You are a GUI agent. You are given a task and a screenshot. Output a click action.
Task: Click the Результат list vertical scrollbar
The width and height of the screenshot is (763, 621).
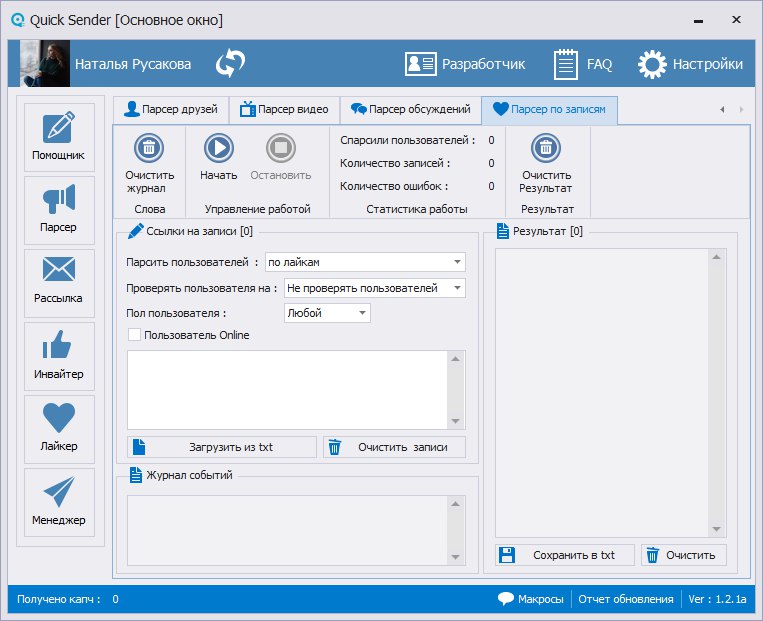coord(716,393)
